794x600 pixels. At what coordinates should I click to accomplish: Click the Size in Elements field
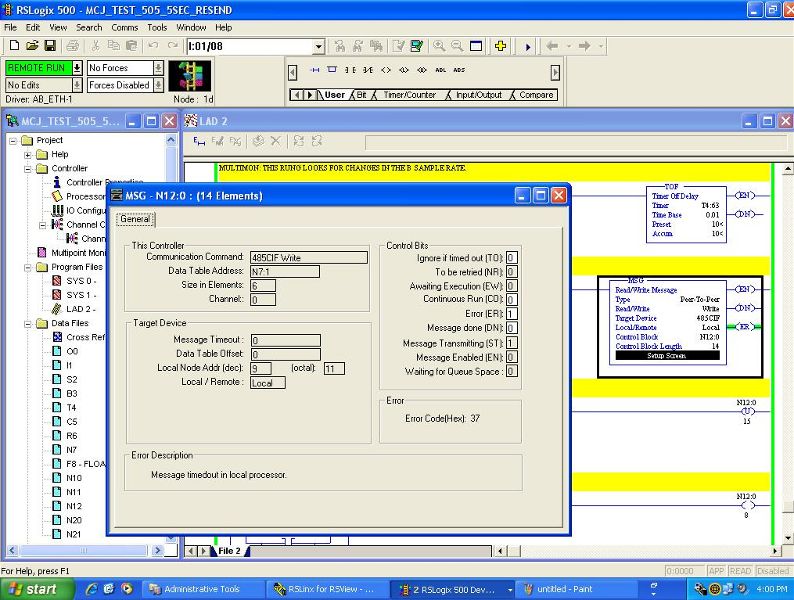pos(263,286)
